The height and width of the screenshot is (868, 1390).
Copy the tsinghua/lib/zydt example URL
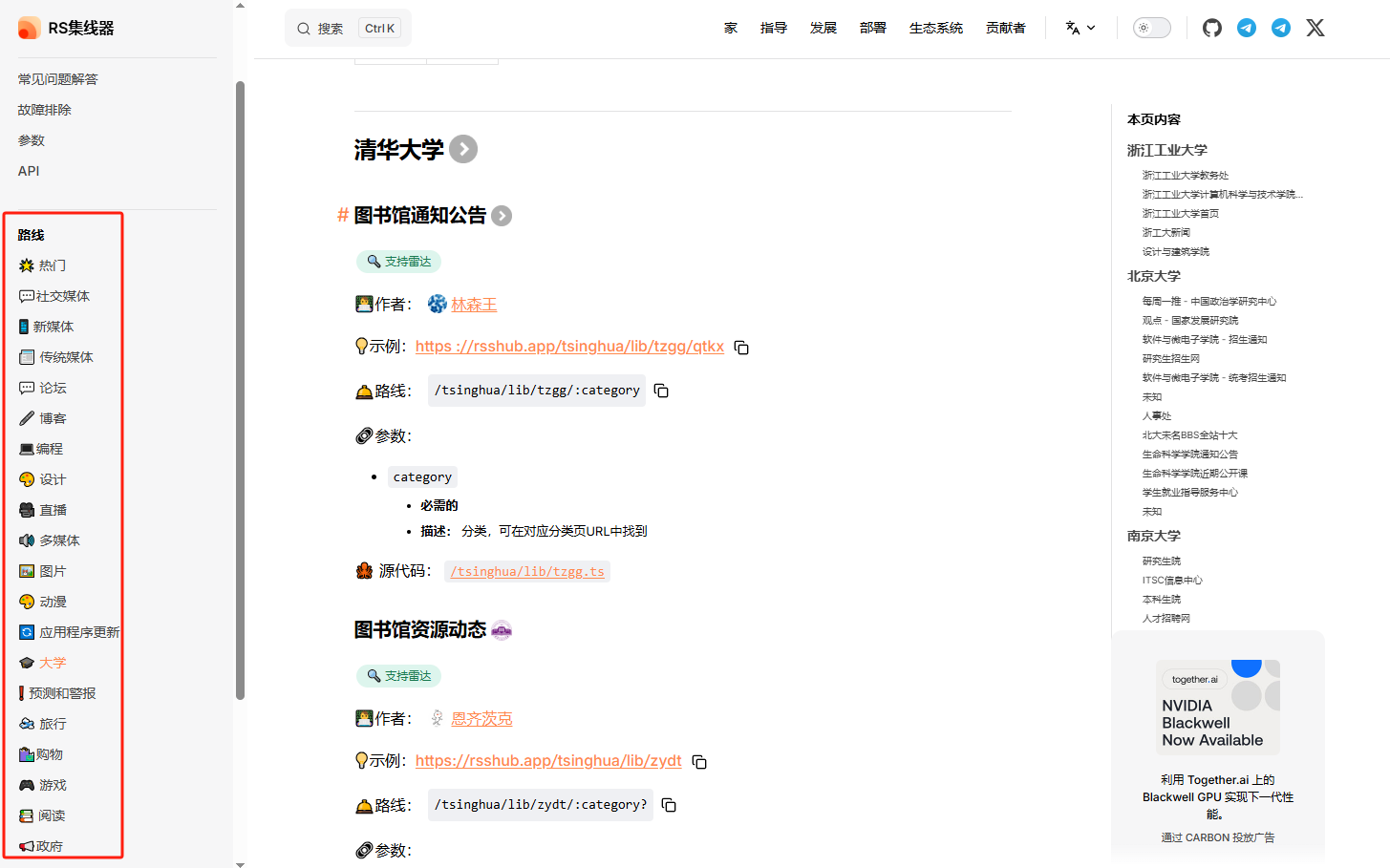click(x=699, y=762)
